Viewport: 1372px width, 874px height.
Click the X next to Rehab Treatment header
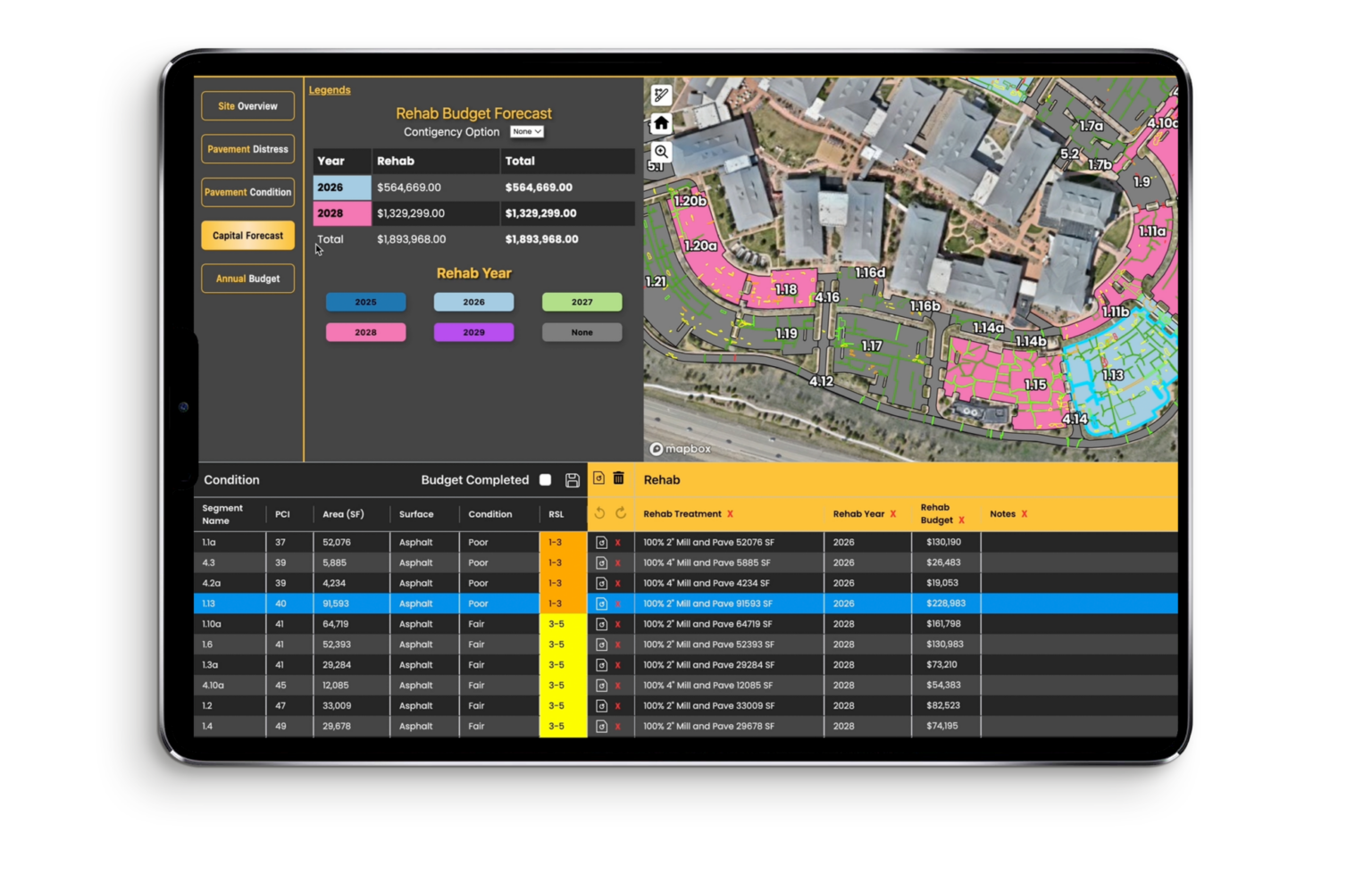tap(731, 514)
